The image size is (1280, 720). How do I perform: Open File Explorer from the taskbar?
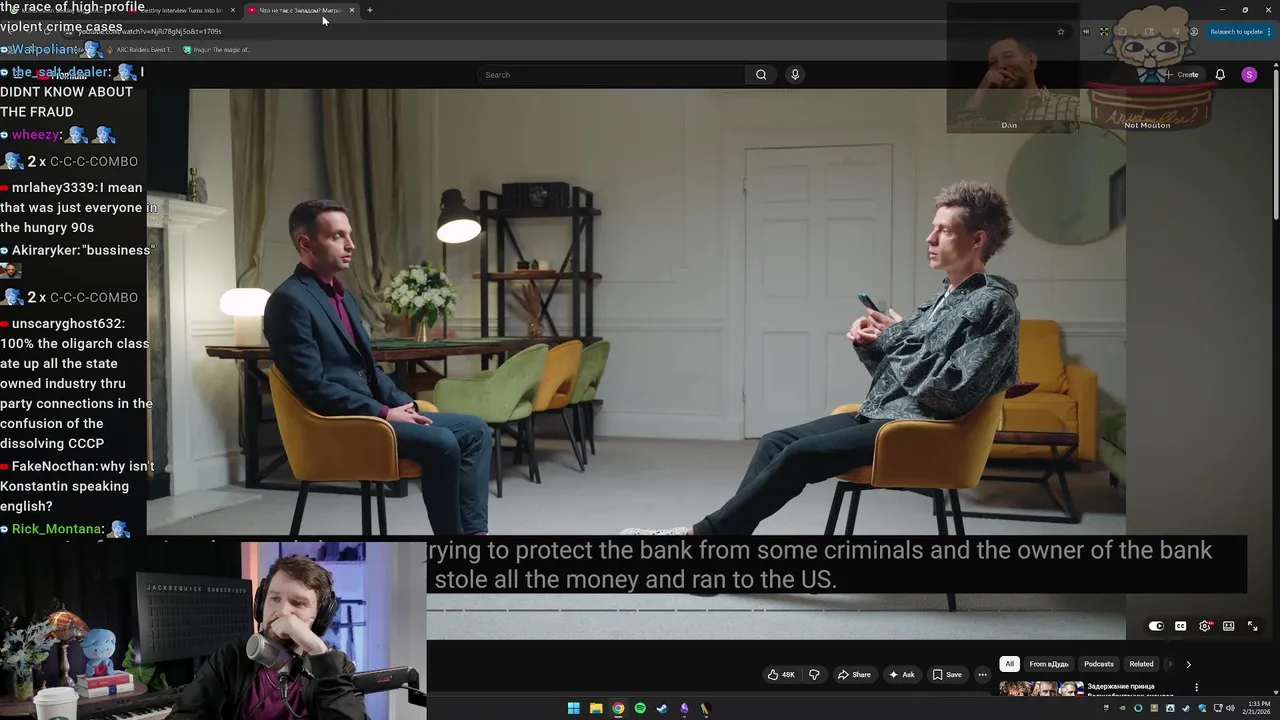click(596, 708)
